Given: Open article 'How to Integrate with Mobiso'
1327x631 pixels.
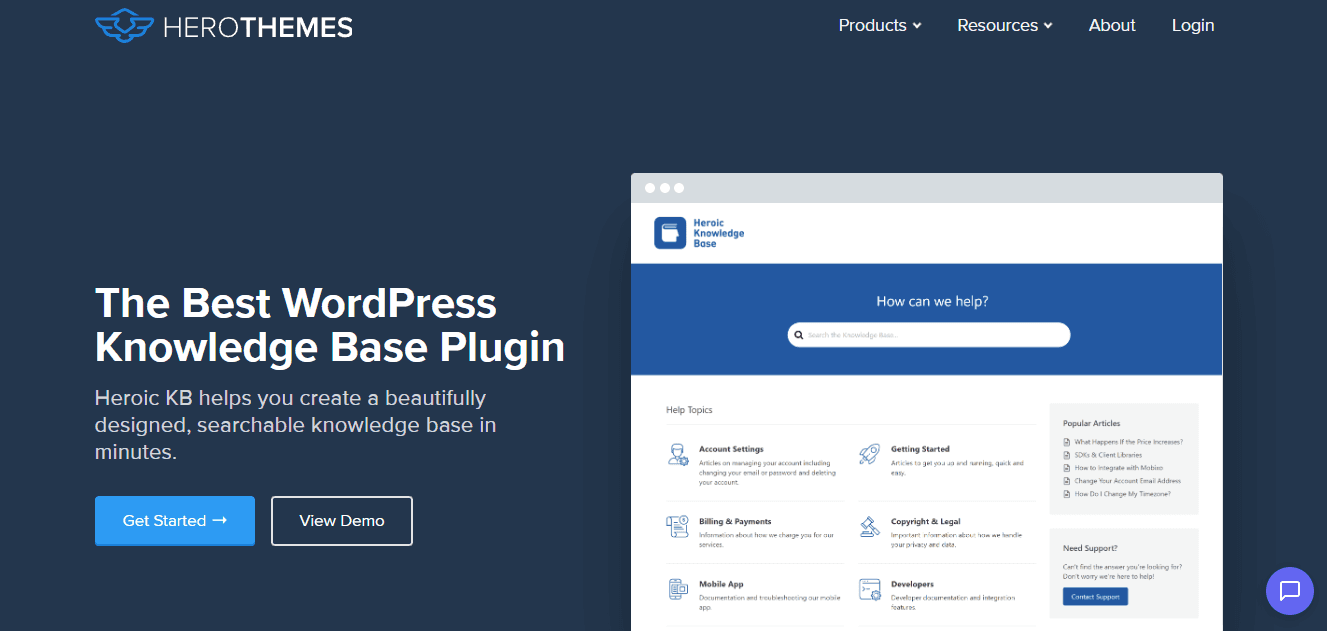Looking at the screenshot, I should 1118,468.
